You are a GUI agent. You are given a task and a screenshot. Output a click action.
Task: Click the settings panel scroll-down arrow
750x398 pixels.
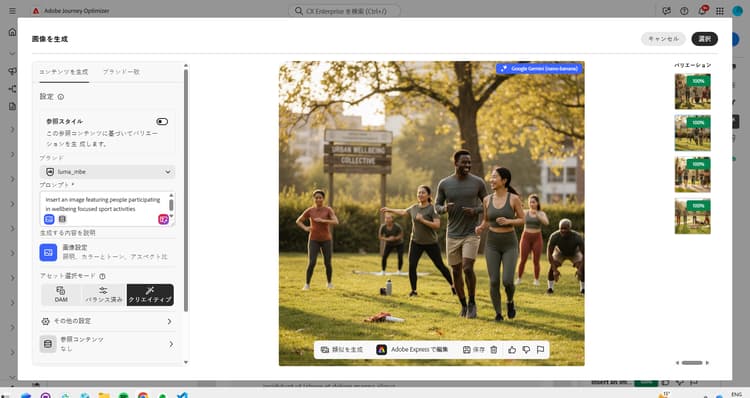click(186, 363)
